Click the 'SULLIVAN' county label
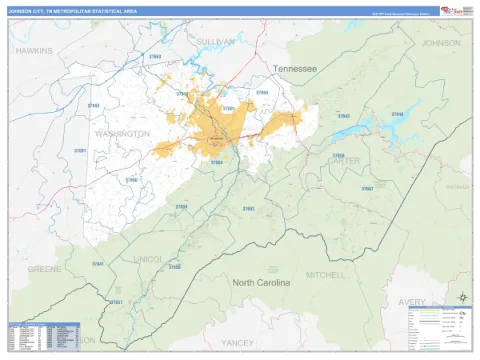This screenshot has width=480, height=360. pyautogui.click(x=215, y=42)
